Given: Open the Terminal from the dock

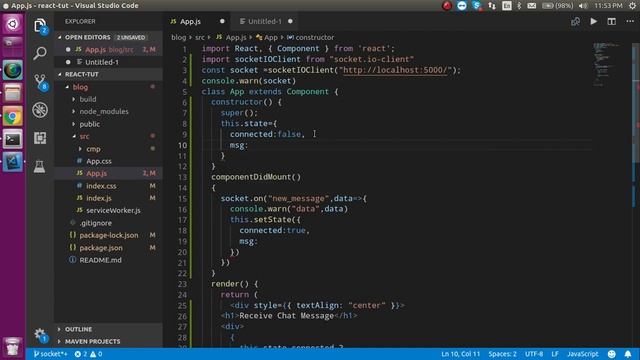Looking at the screenshot, I should pyautogui.click(x=13, y=139).
